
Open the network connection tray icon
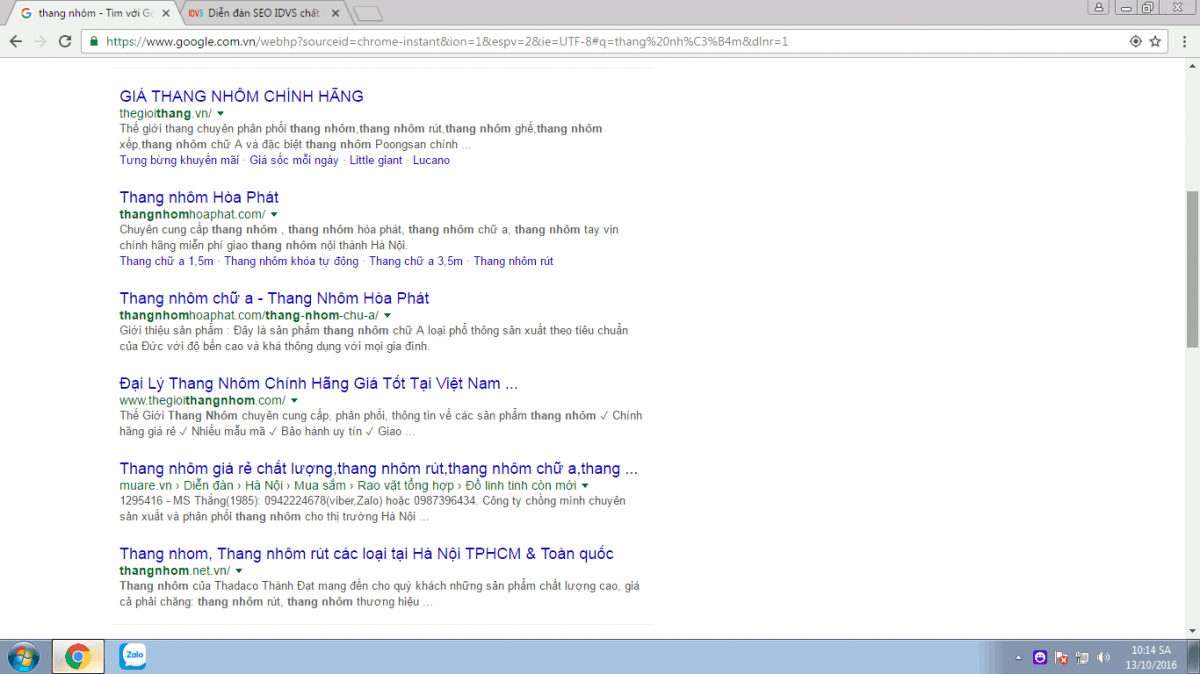pyautogui.click(x=1082, y=657)
